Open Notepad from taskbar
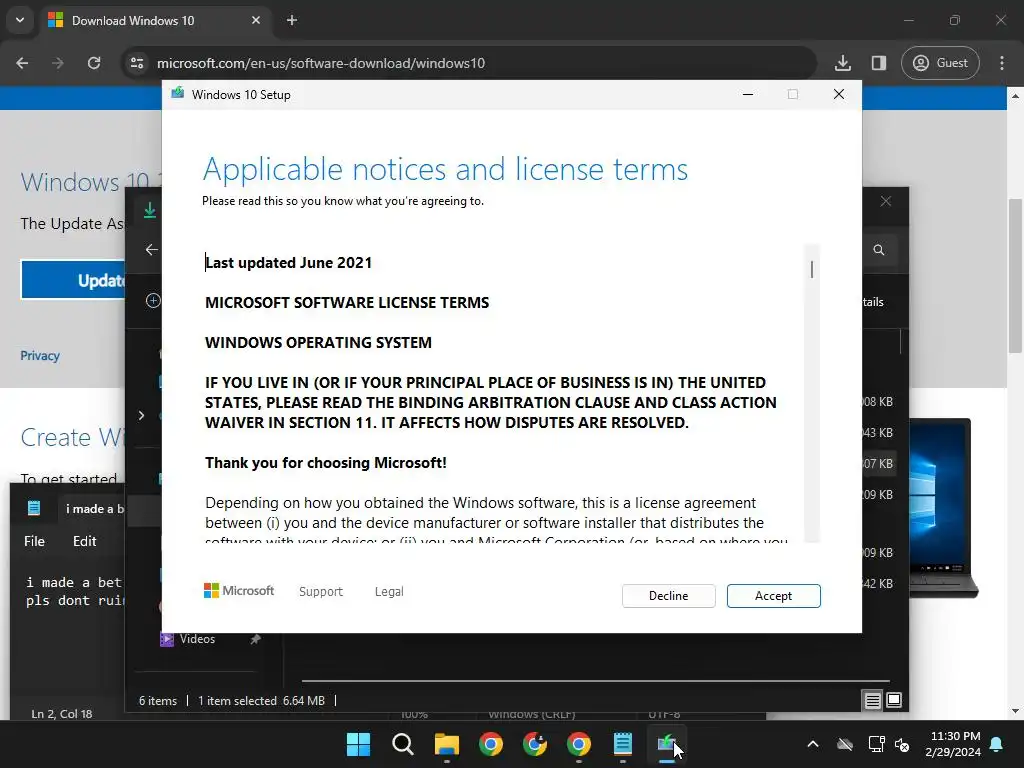The image size is (1024, 768). 623,744
